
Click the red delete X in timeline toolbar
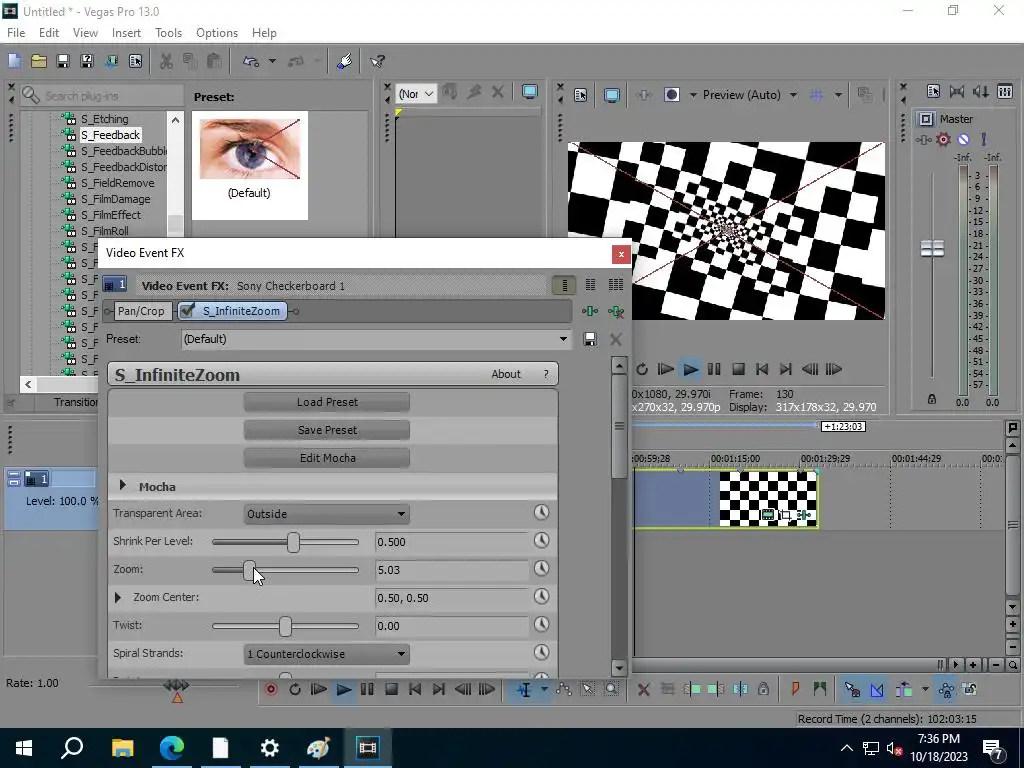point(643,689)
